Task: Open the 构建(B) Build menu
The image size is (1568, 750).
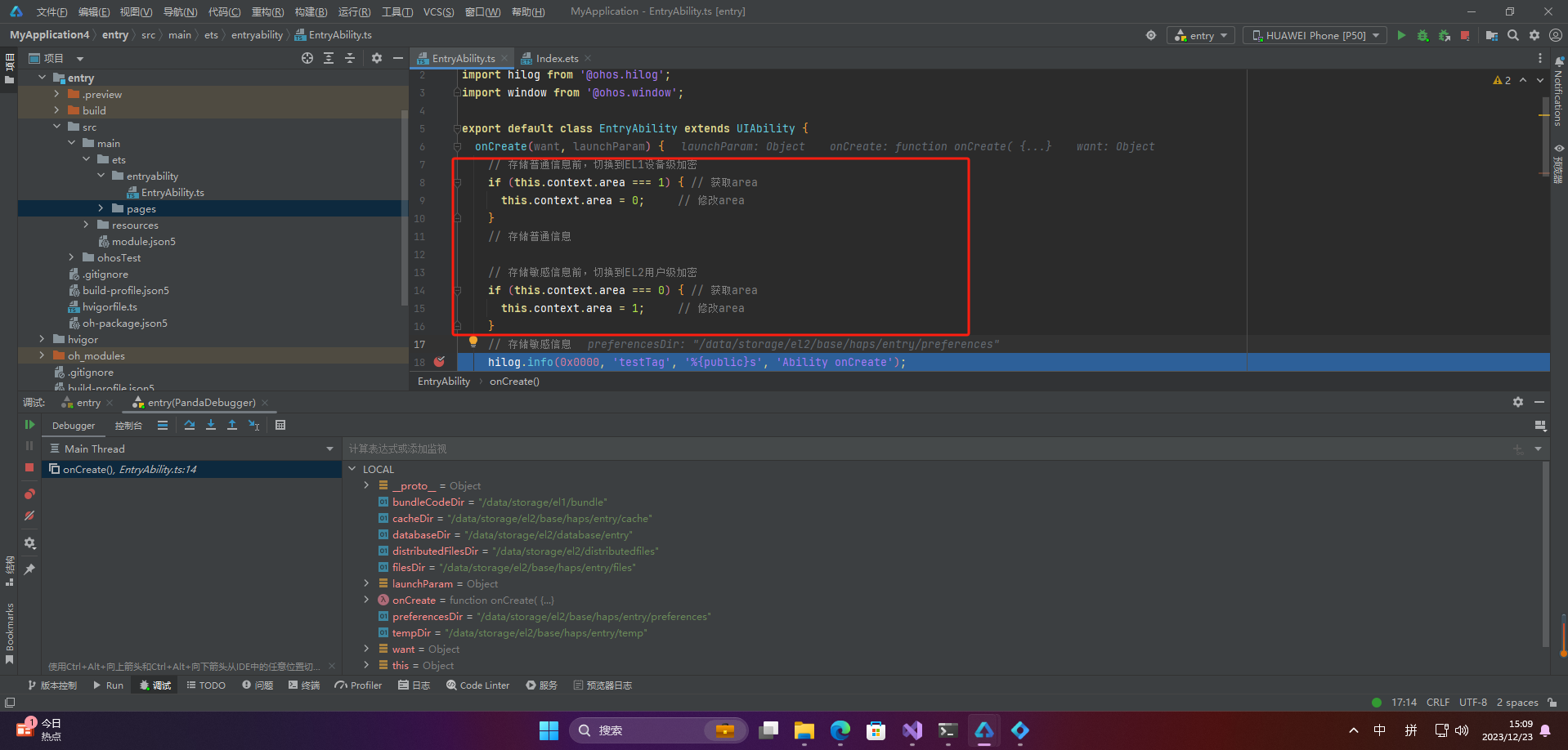Action: point(311,11)
